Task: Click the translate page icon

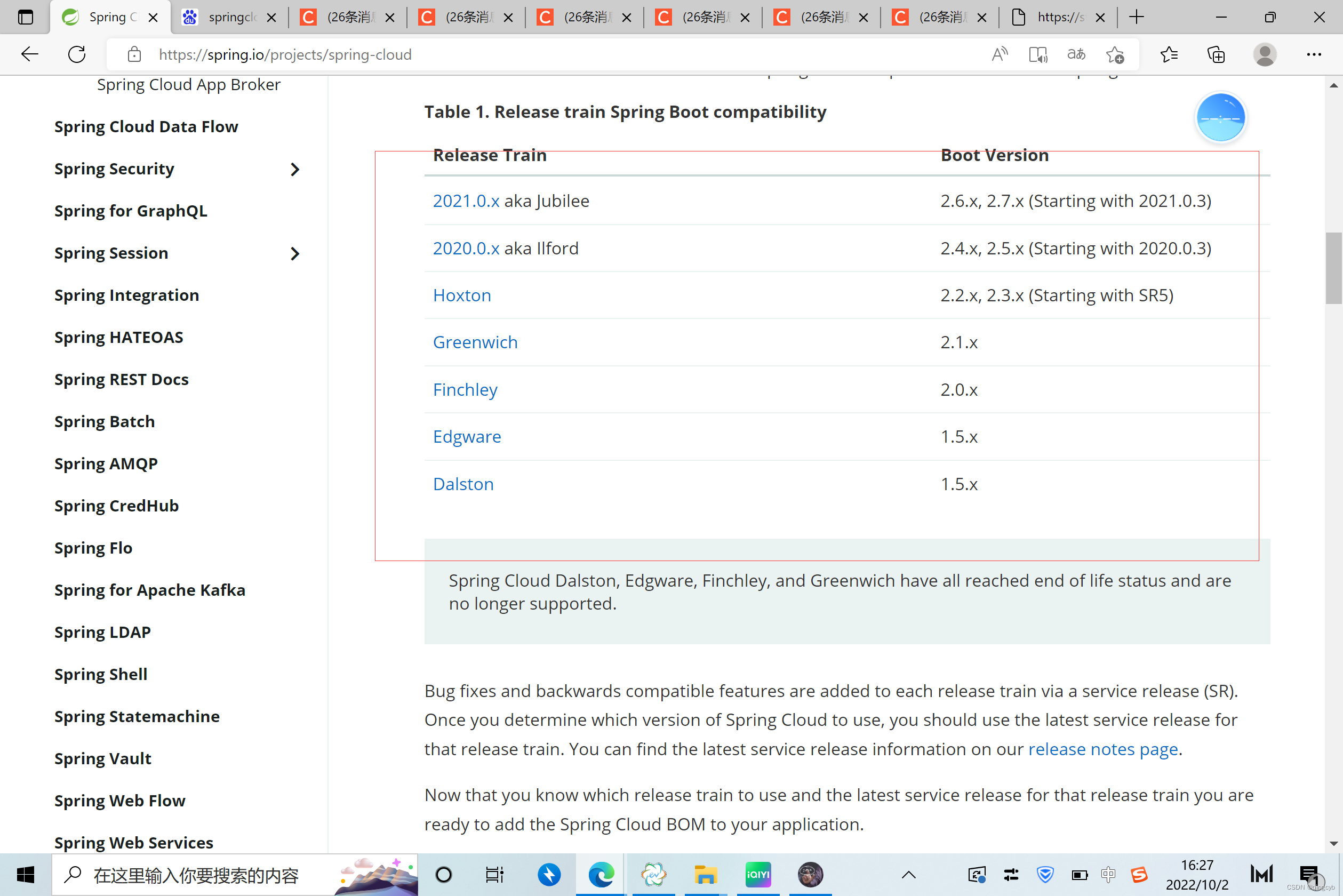Action: click(x=1076, y=54)
